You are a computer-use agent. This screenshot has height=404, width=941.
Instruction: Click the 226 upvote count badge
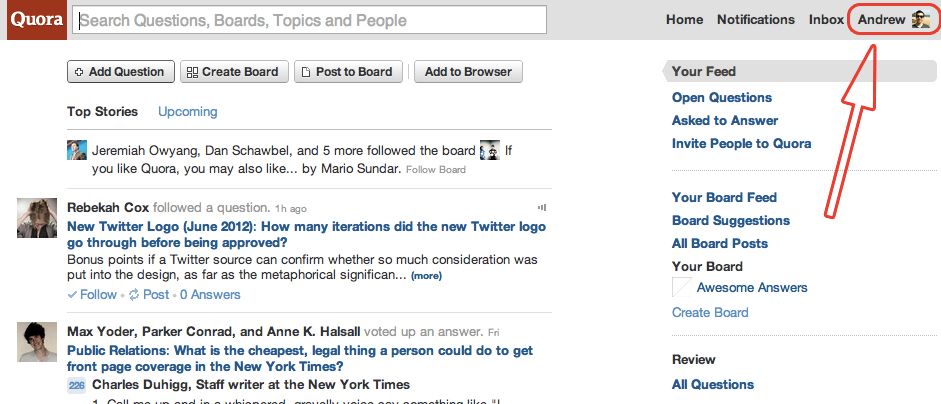(76, 385)
